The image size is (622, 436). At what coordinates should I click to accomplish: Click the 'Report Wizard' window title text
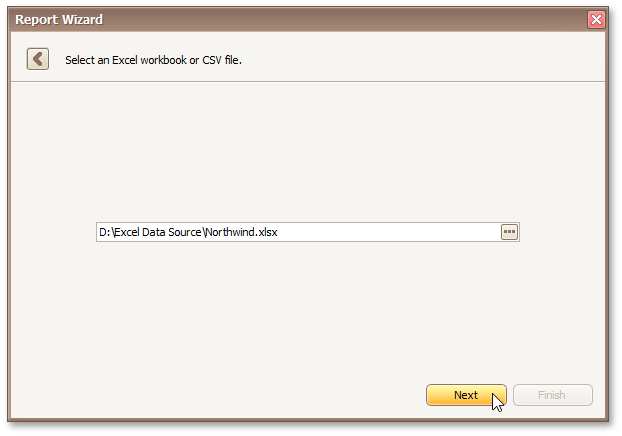tap(59, 19)
